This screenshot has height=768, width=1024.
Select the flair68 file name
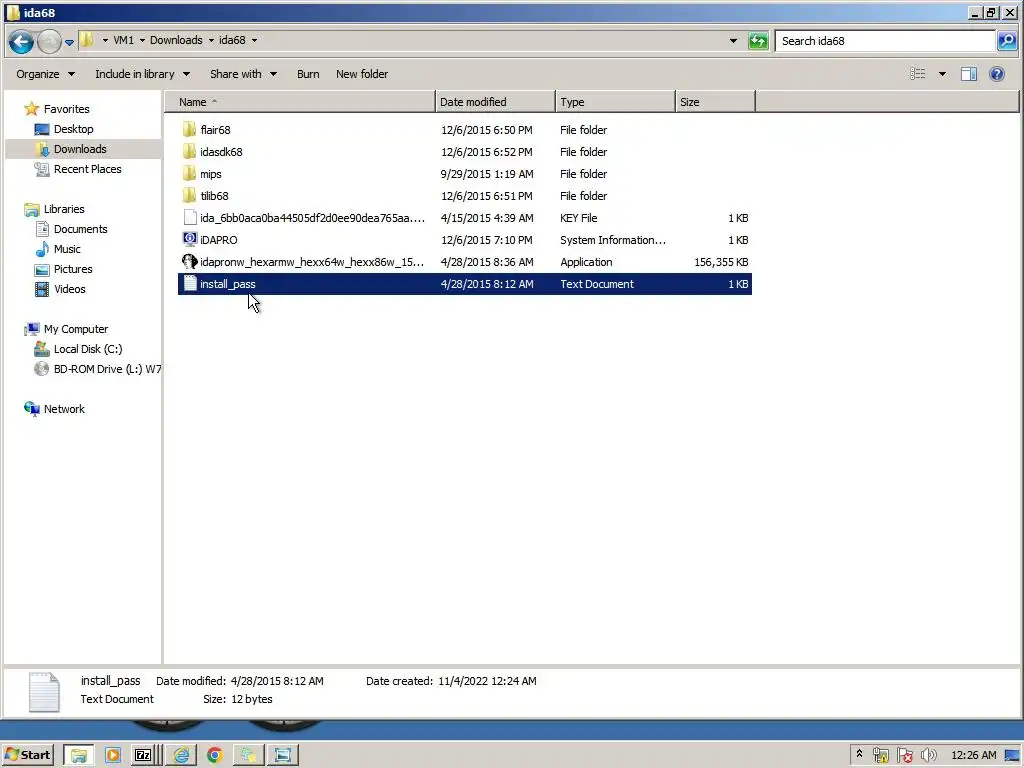(x=216, y=130)
